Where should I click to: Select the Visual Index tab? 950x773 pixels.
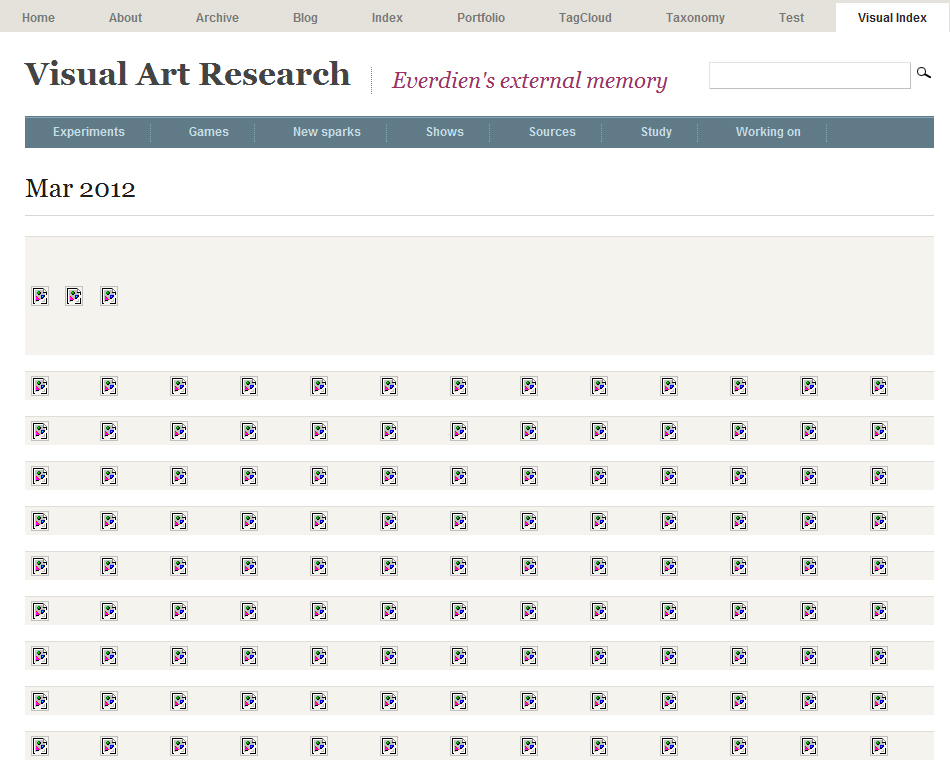click(x=892, y=18)
